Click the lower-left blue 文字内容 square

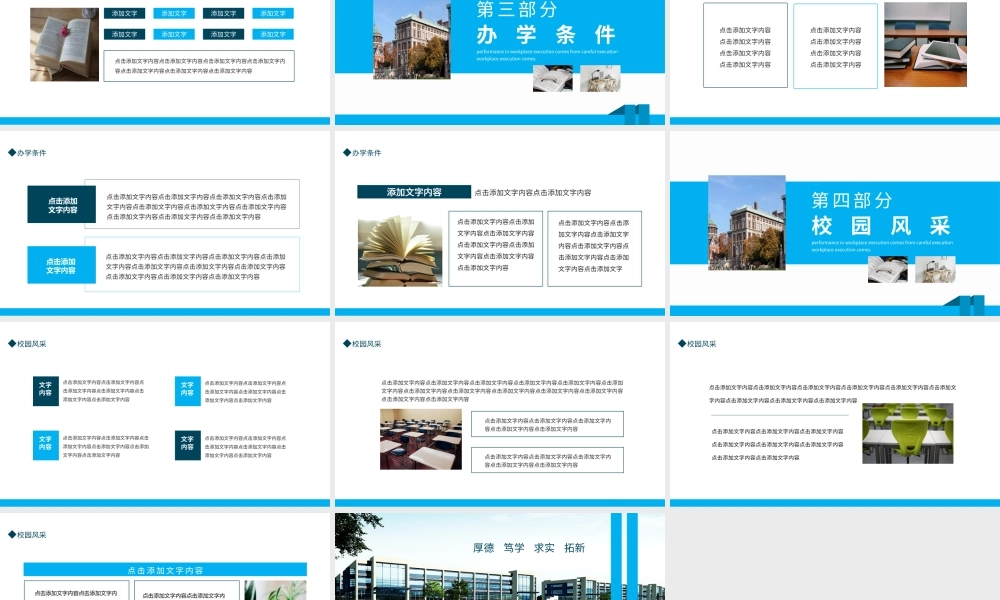pyautogui.click(x=45, y=445)
